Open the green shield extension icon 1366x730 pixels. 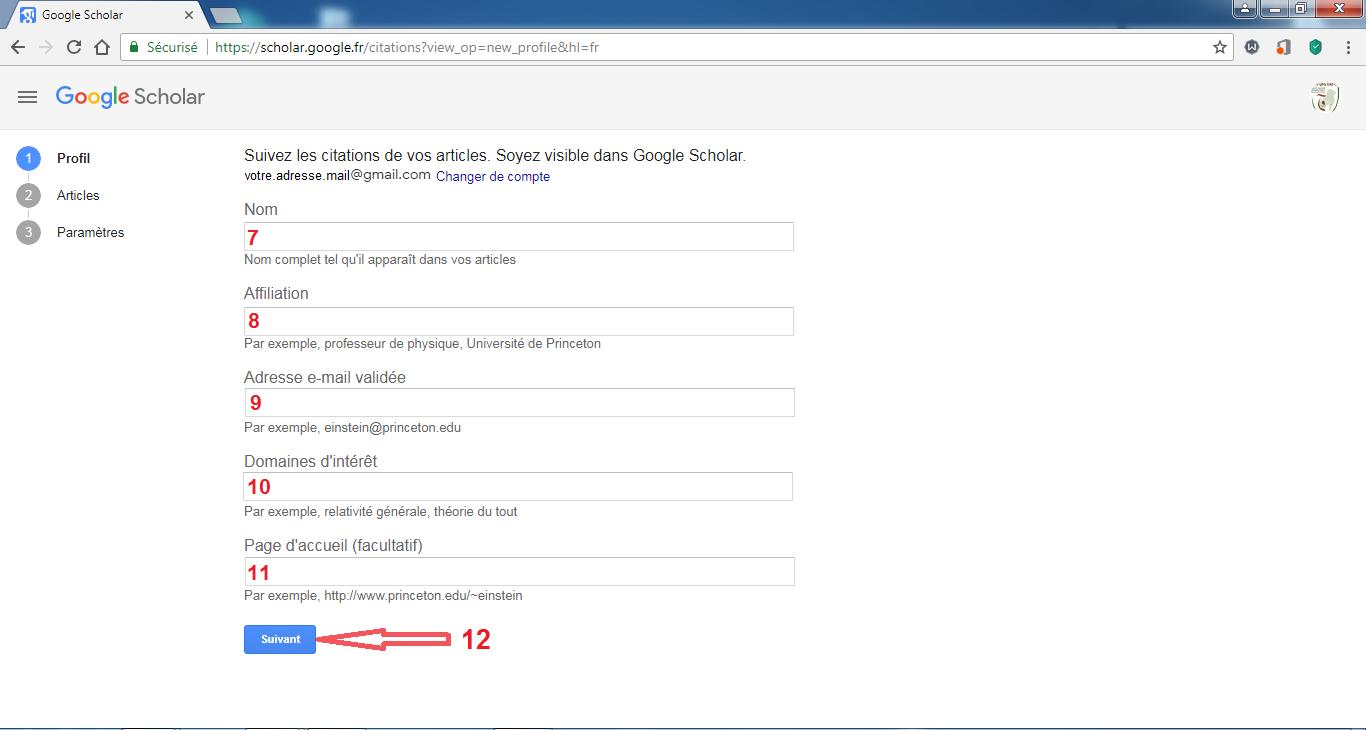point(1316,47)
